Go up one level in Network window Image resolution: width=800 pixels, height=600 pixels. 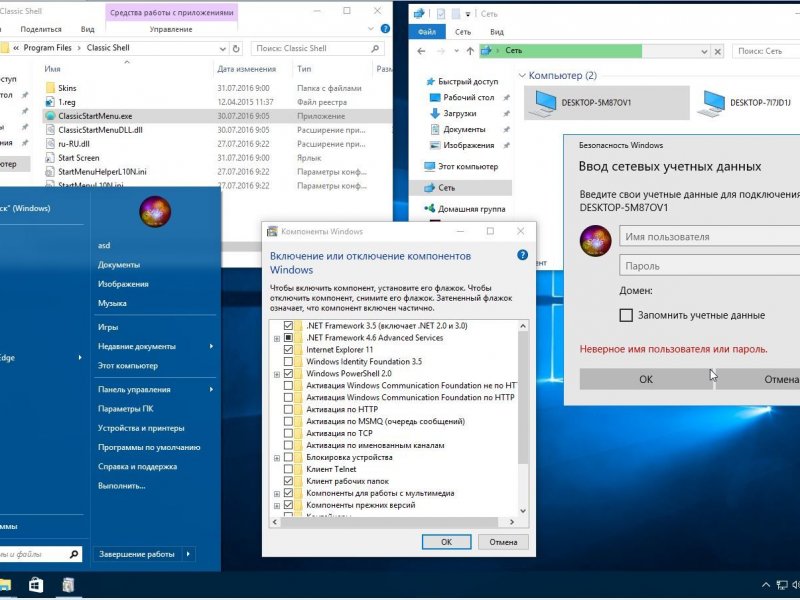tap(470, 51)
